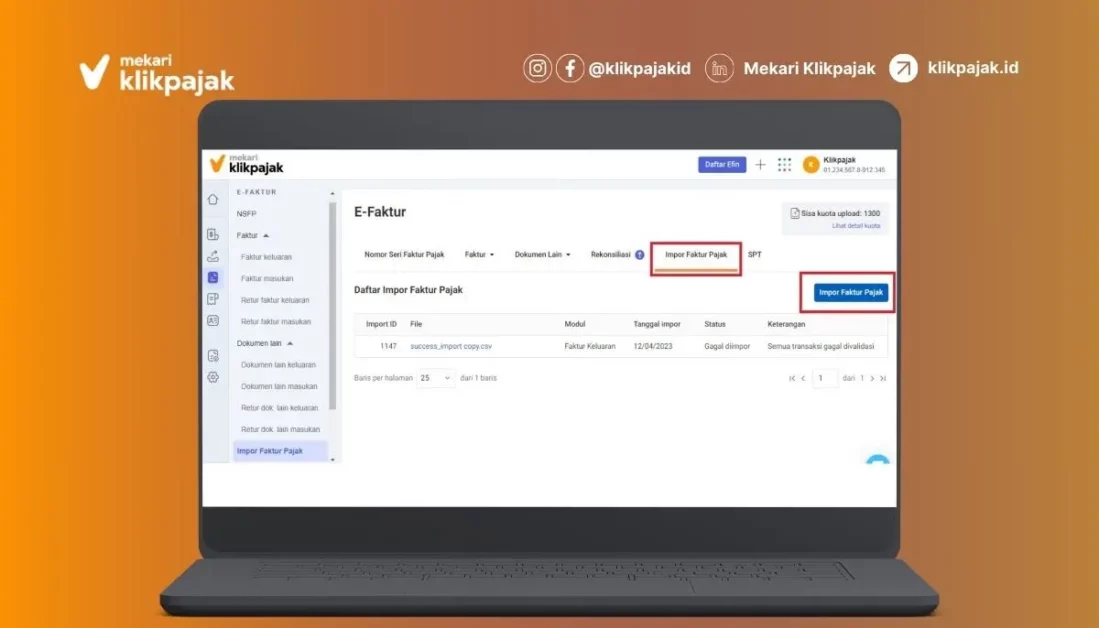Viewport: 1099px width, 628px height.
Task: Open Dokumen lain keluaran in sidebar
Action: tap(278, 365)
